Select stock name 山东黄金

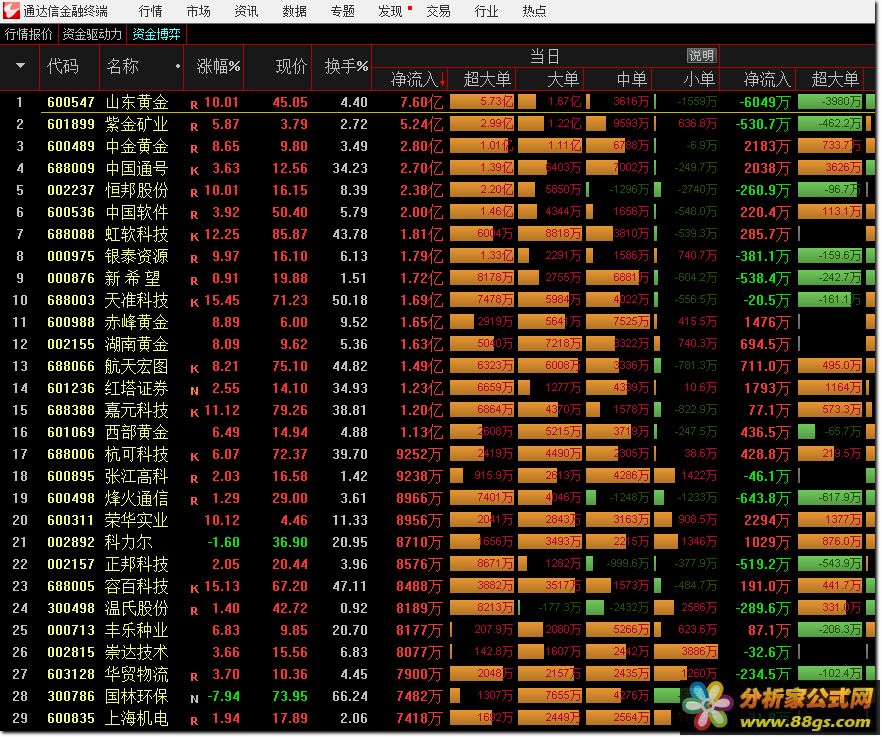(137, 102)
